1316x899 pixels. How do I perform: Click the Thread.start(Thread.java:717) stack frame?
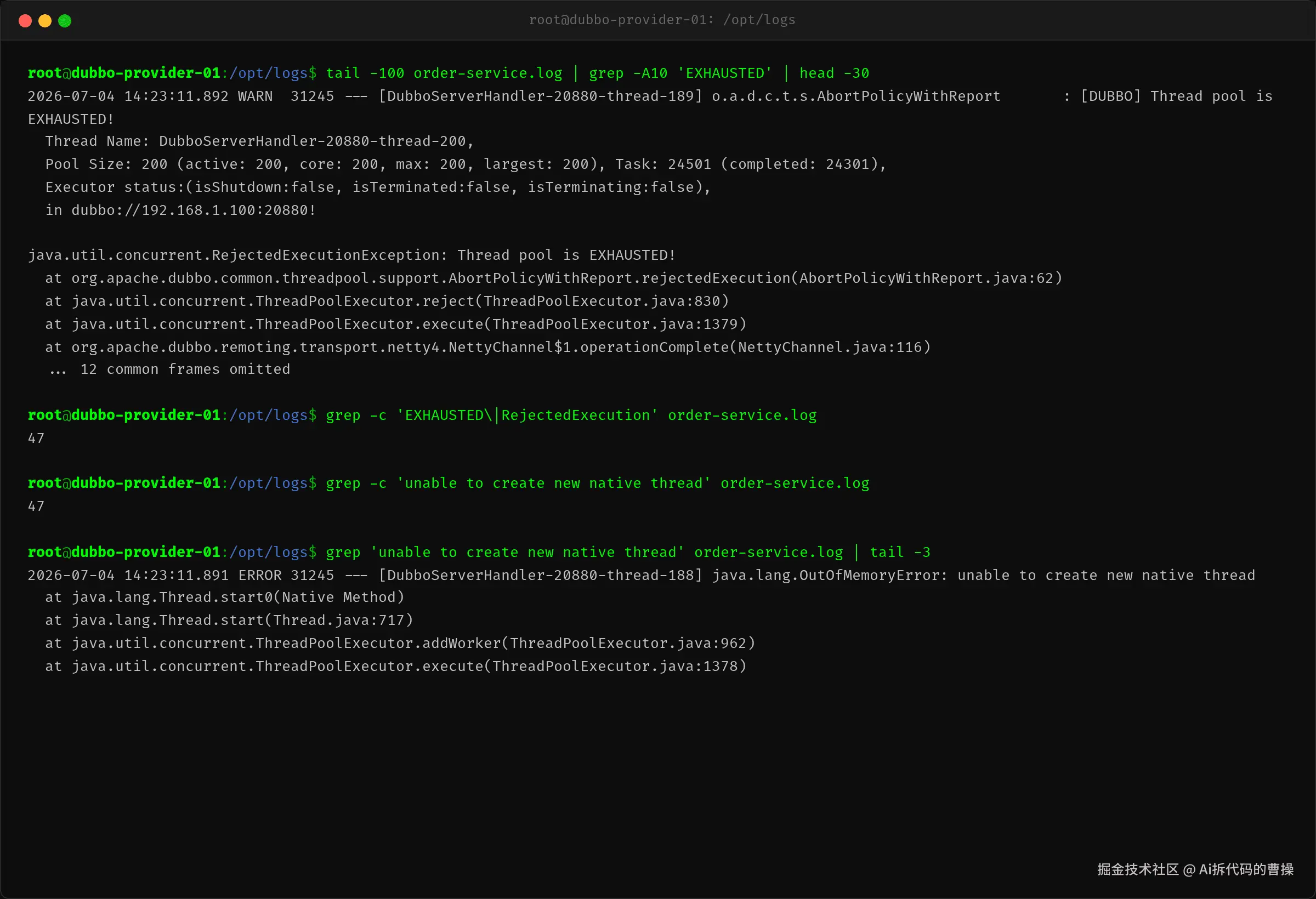coord(229,621)
